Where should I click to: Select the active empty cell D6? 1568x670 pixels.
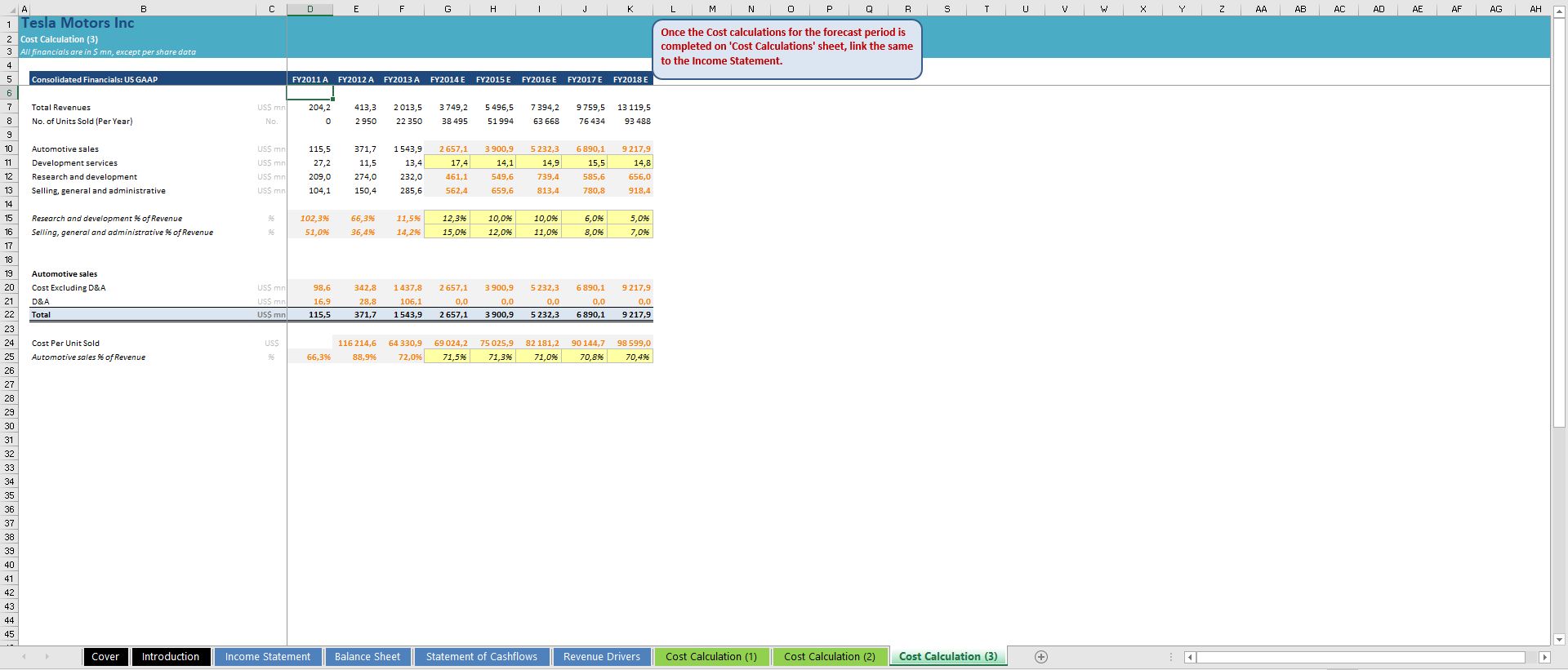coord(310,93)
